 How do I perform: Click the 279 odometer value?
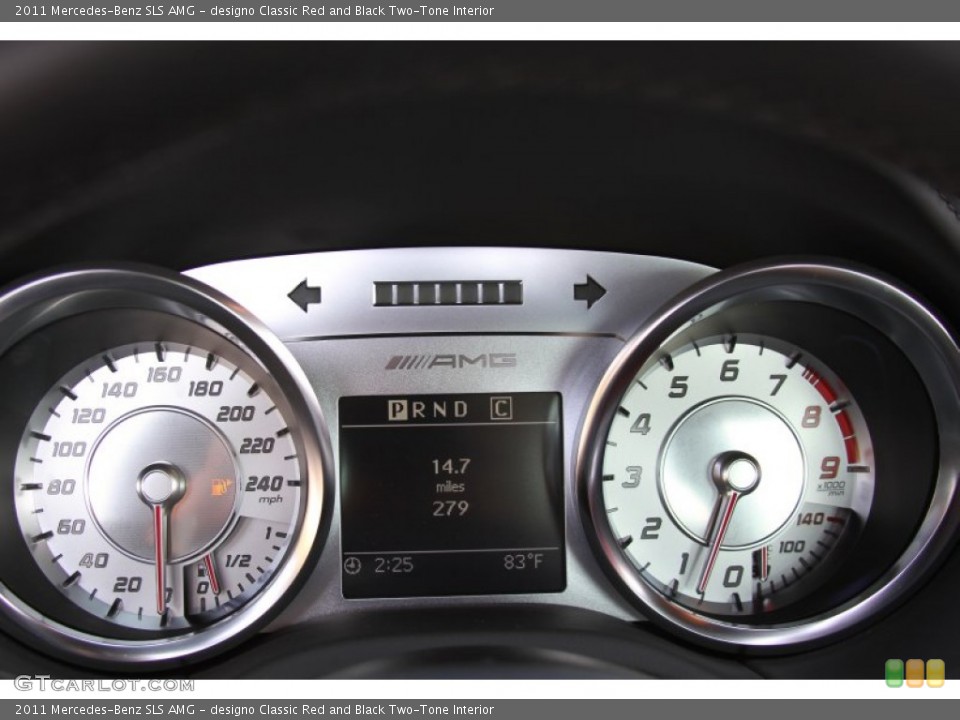click(x=451, y=508)
